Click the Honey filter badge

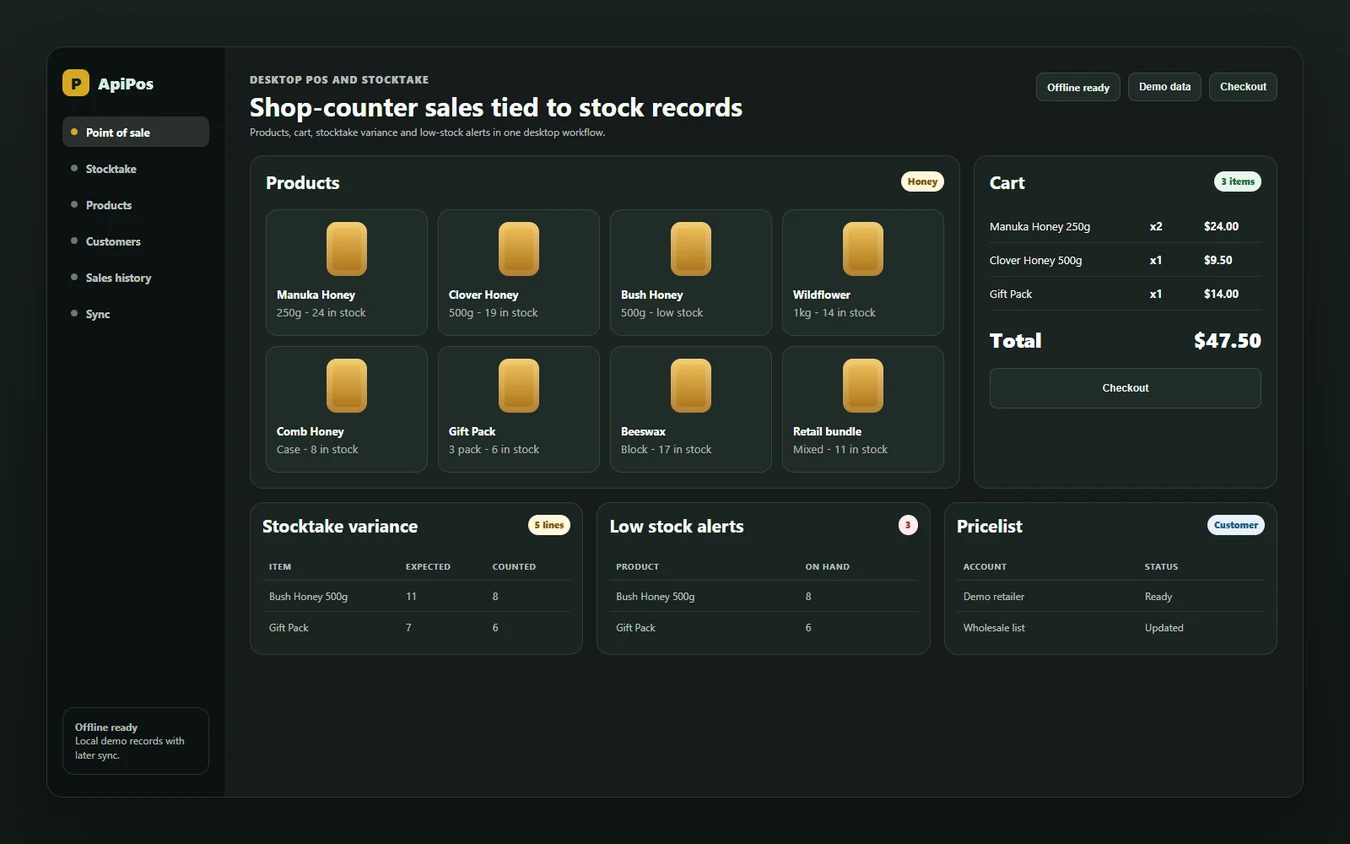pos(922,182)
